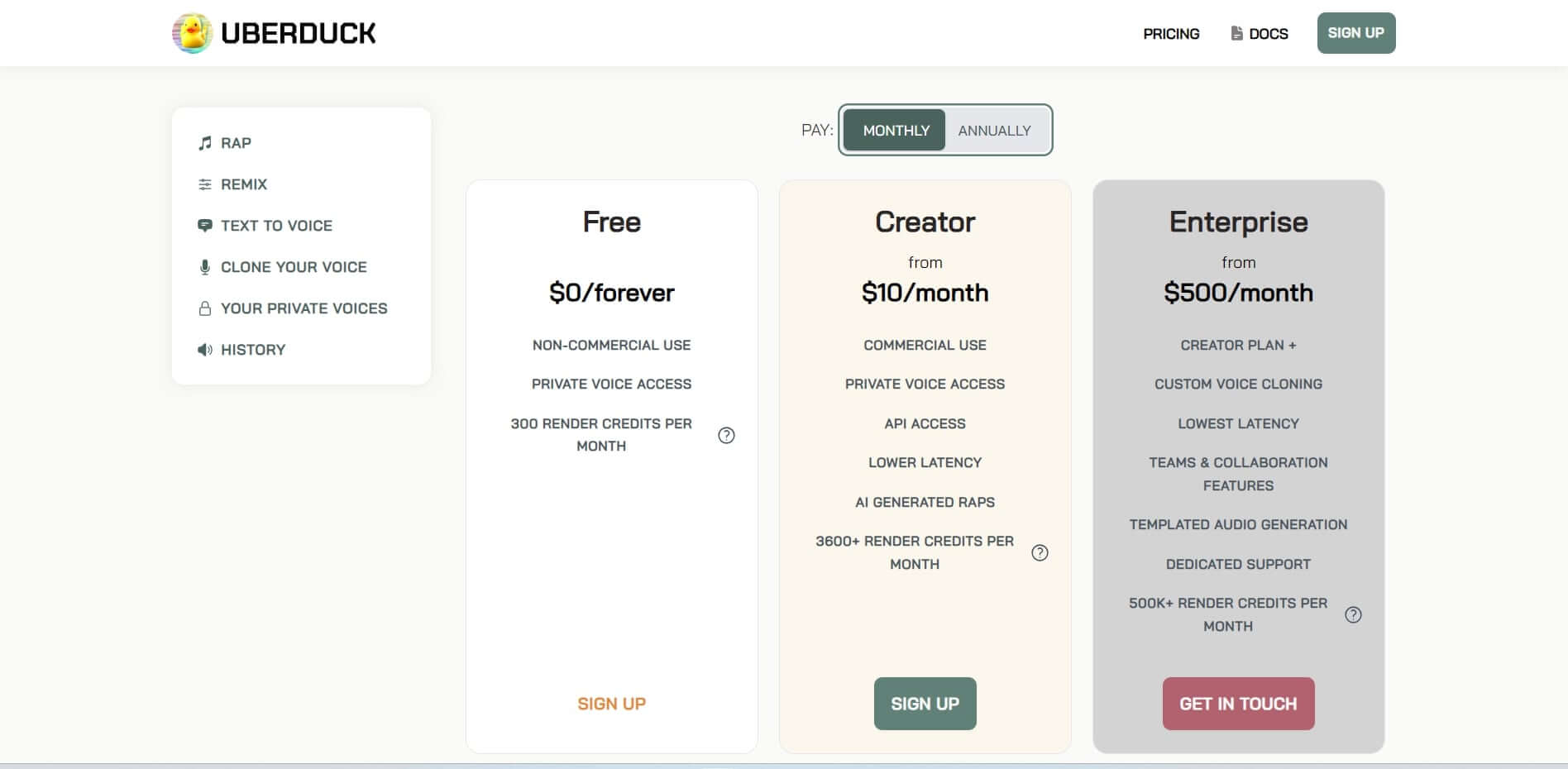The width and height of the screenshot is (1568, 769).
Task: Open the REMIX sidebar item
Action: pyautogui.click(x=244, y=184)
